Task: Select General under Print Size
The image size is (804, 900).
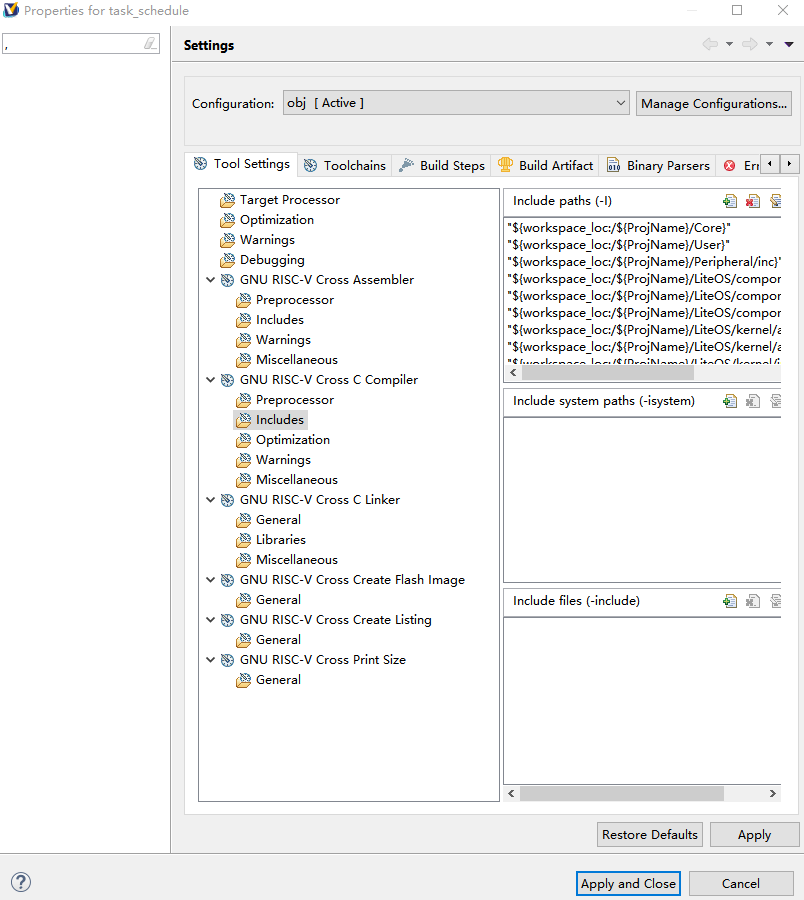Action: (x=268, y=680)
